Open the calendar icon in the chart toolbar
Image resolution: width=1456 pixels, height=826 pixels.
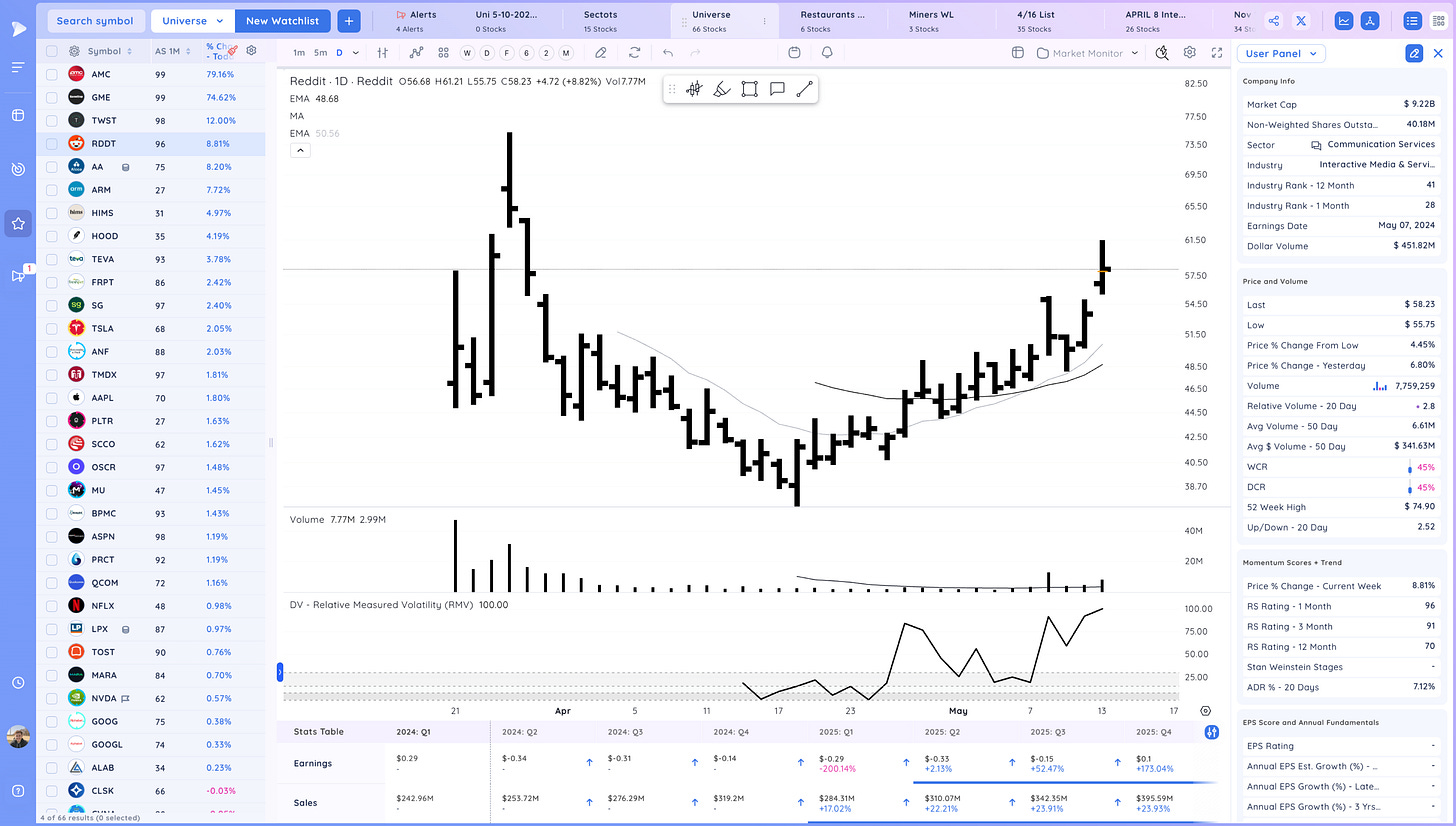794,53
